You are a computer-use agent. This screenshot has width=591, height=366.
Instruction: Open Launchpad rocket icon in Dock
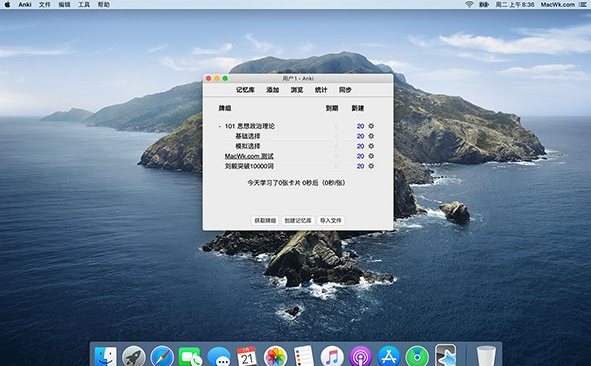133,356
